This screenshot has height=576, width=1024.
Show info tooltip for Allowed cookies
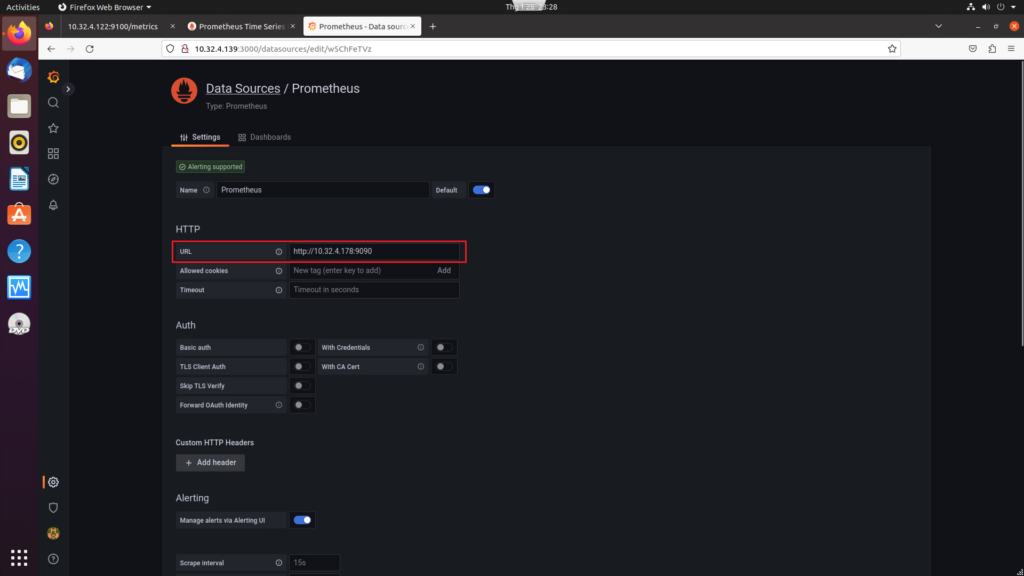[279, 270]
